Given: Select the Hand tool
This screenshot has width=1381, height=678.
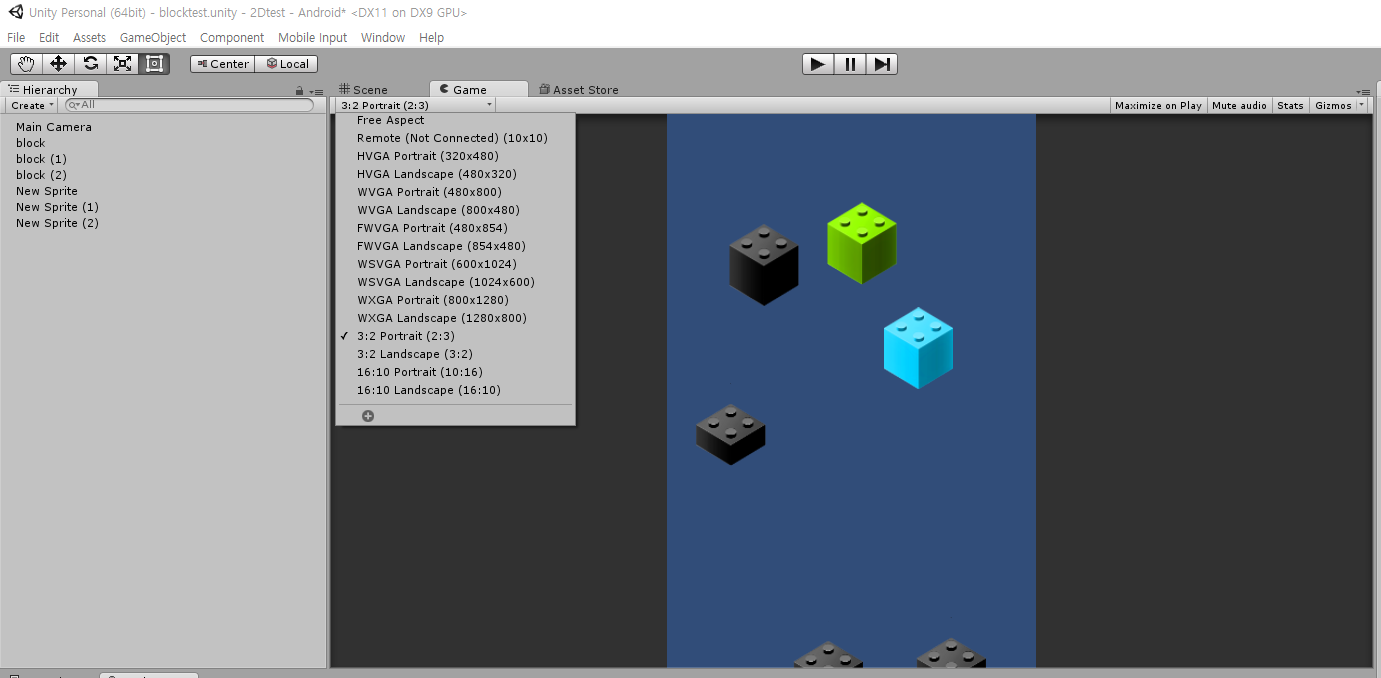Looking at the screenshot, I should click(x=26, y=64).
